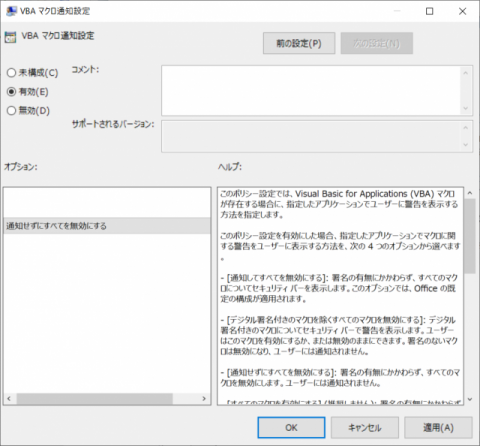This screenshot has width=480, height=446.
Task: Click the title bar window icon
Action: coord(11,11)
